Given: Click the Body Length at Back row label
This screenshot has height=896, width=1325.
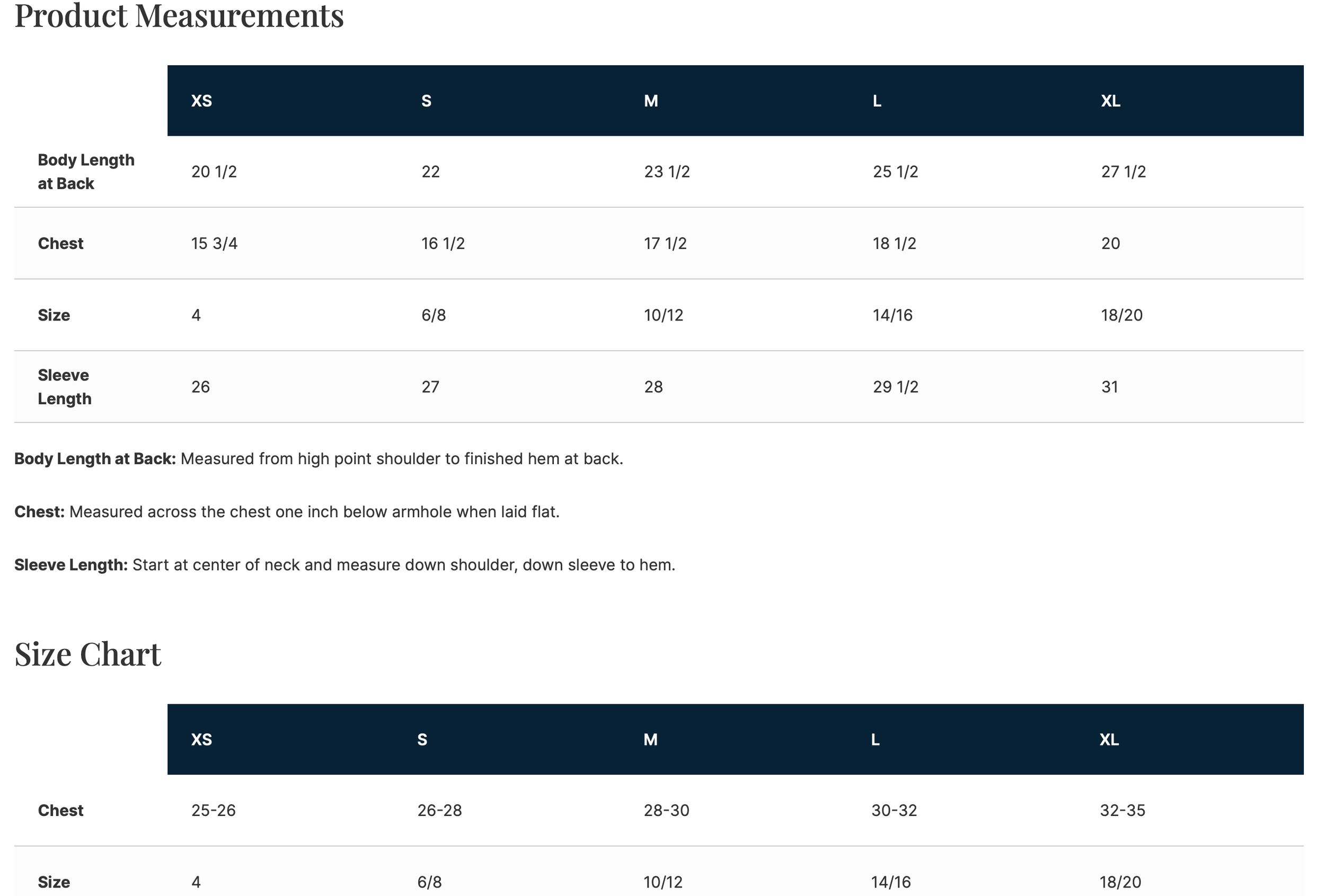Looking at the screenshot, I should coord(86,172).
